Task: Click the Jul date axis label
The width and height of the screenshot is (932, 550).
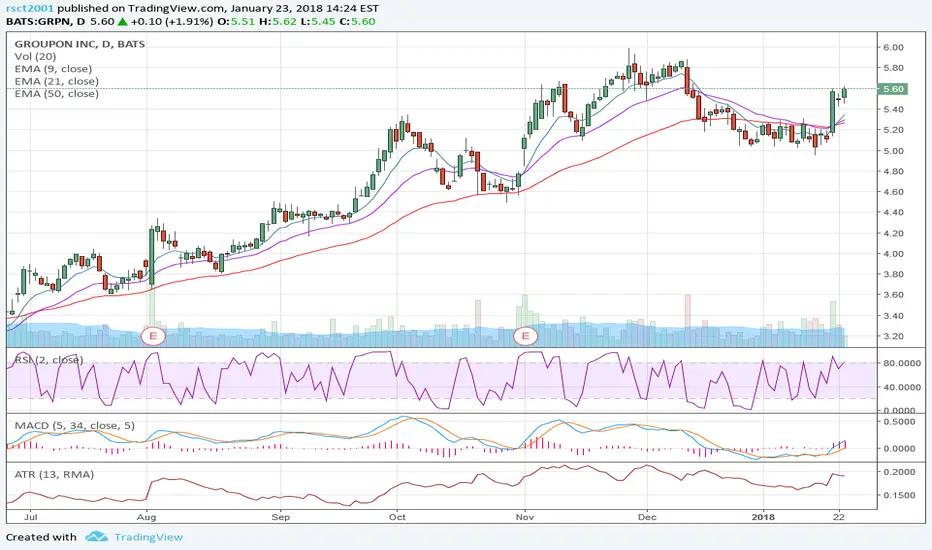Action: click(x=29, y=517)
